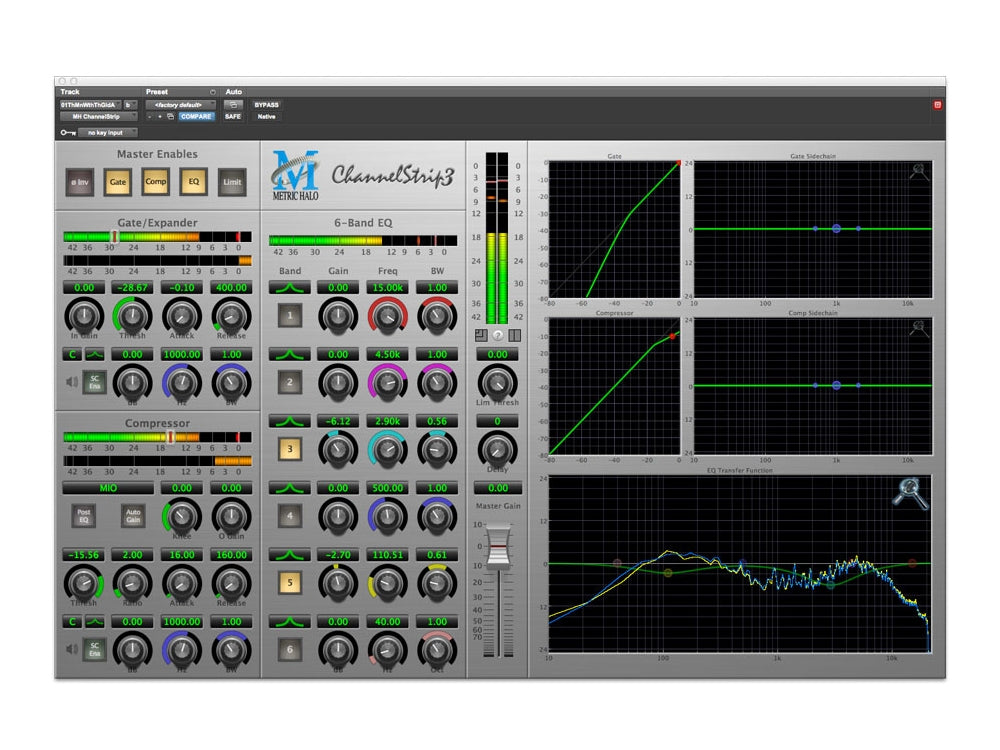The image size is (1000, 750).
Task: Click the compressor sidechain listen speaker icon
Action: (72, 649)
